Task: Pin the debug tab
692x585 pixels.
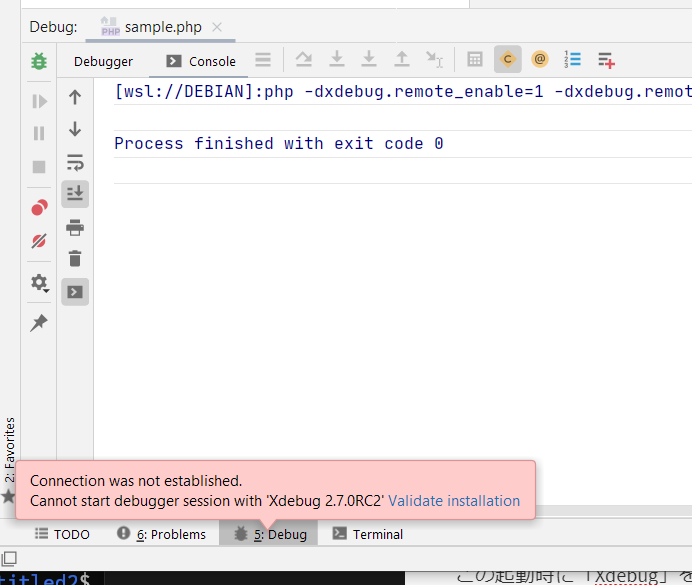Action: tap(39, 322)
